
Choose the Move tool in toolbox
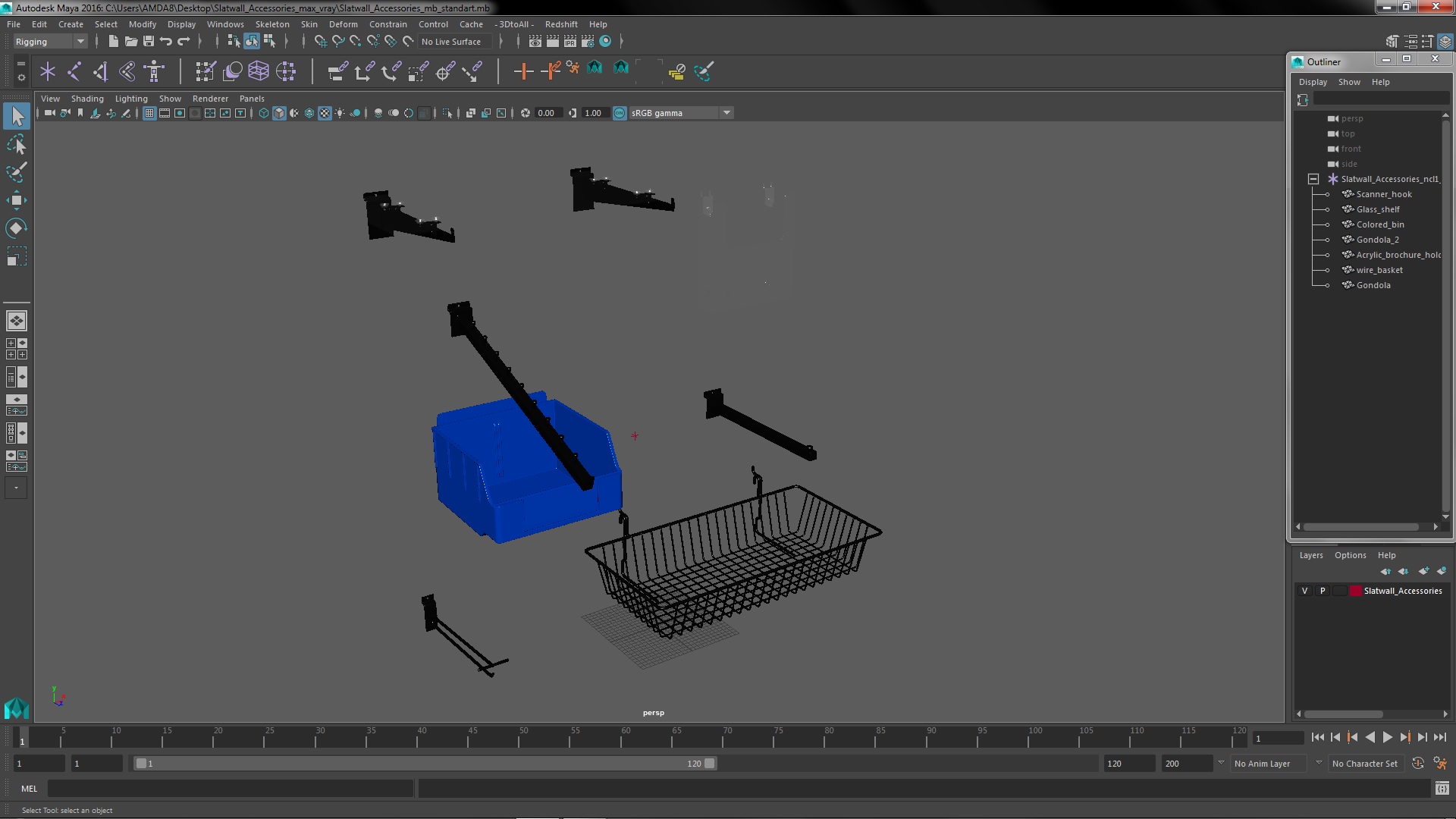(17, 200)
